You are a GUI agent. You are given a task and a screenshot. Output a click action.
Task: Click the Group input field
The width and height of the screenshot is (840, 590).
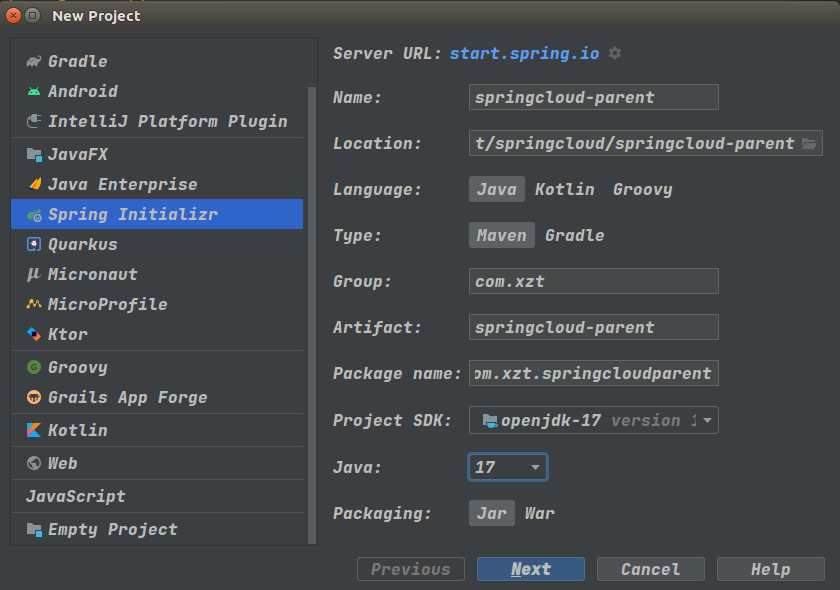pos(593,281)
